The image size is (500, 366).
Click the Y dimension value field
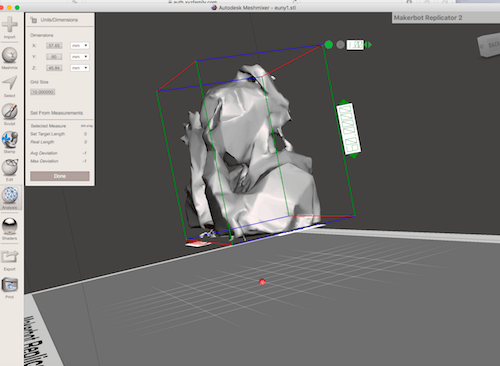(x=54, y=57)
